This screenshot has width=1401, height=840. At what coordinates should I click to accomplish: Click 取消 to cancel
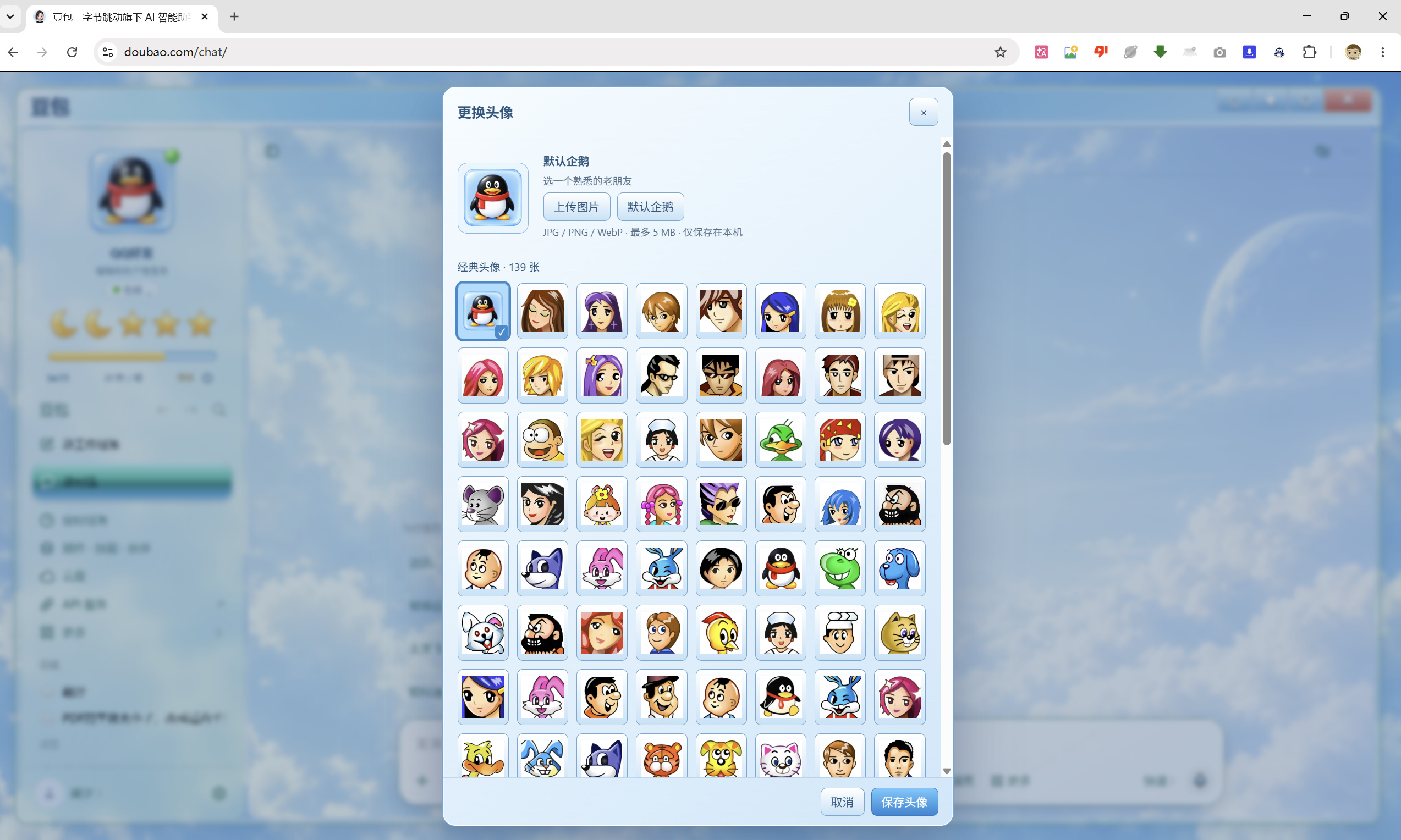(x=842, y=802)
